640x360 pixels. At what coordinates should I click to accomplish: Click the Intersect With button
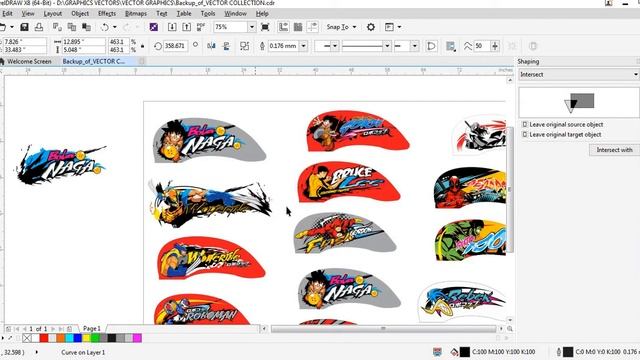614,150
